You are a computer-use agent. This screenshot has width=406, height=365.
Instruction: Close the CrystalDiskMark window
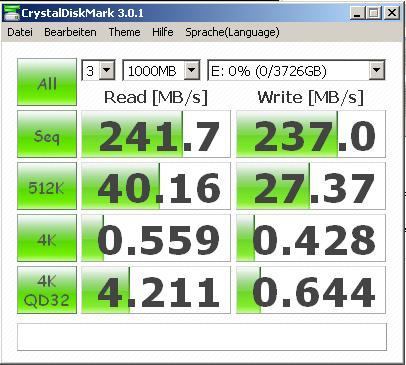click(392, 13)
